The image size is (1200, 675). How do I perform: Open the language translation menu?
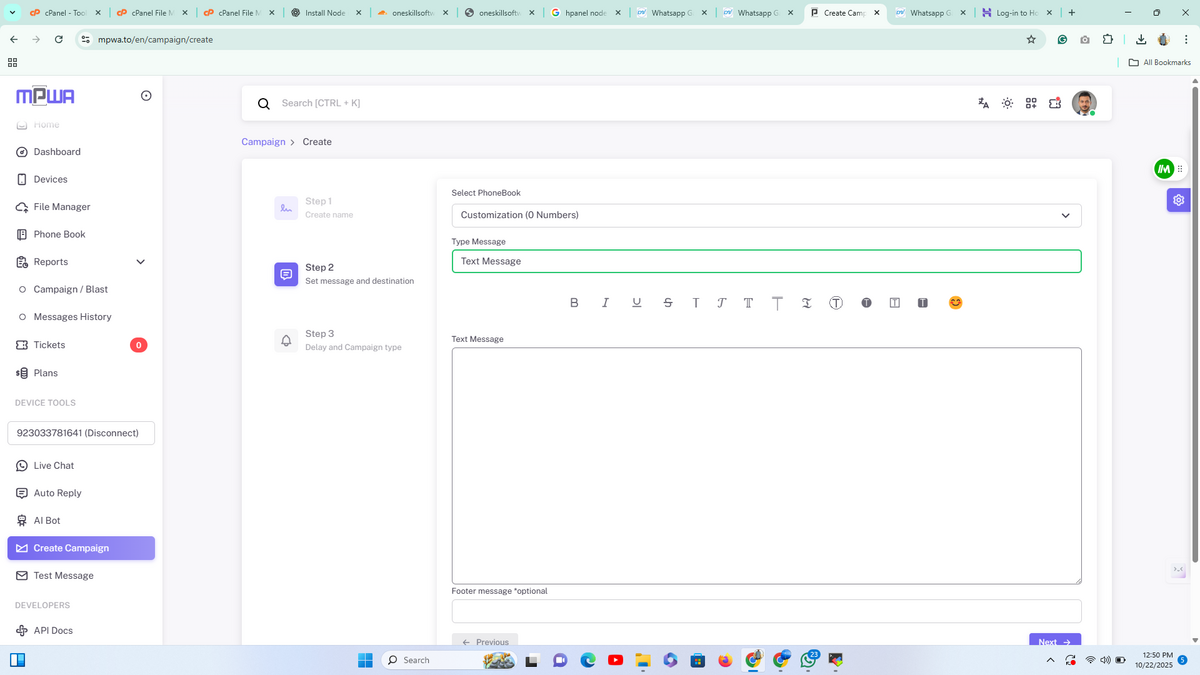tap(984, 103)
